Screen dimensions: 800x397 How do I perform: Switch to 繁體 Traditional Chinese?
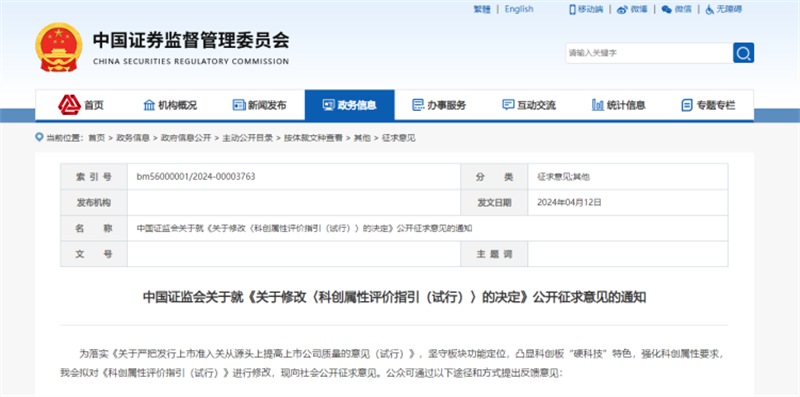[482, 9]
